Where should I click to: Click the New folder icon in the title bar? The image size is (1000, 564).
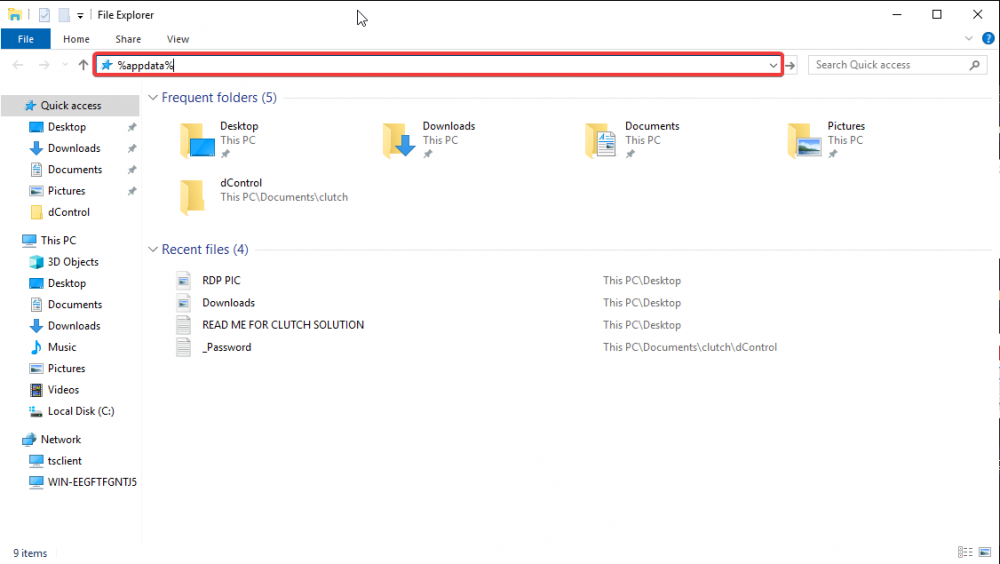click(x=64, y=15)
